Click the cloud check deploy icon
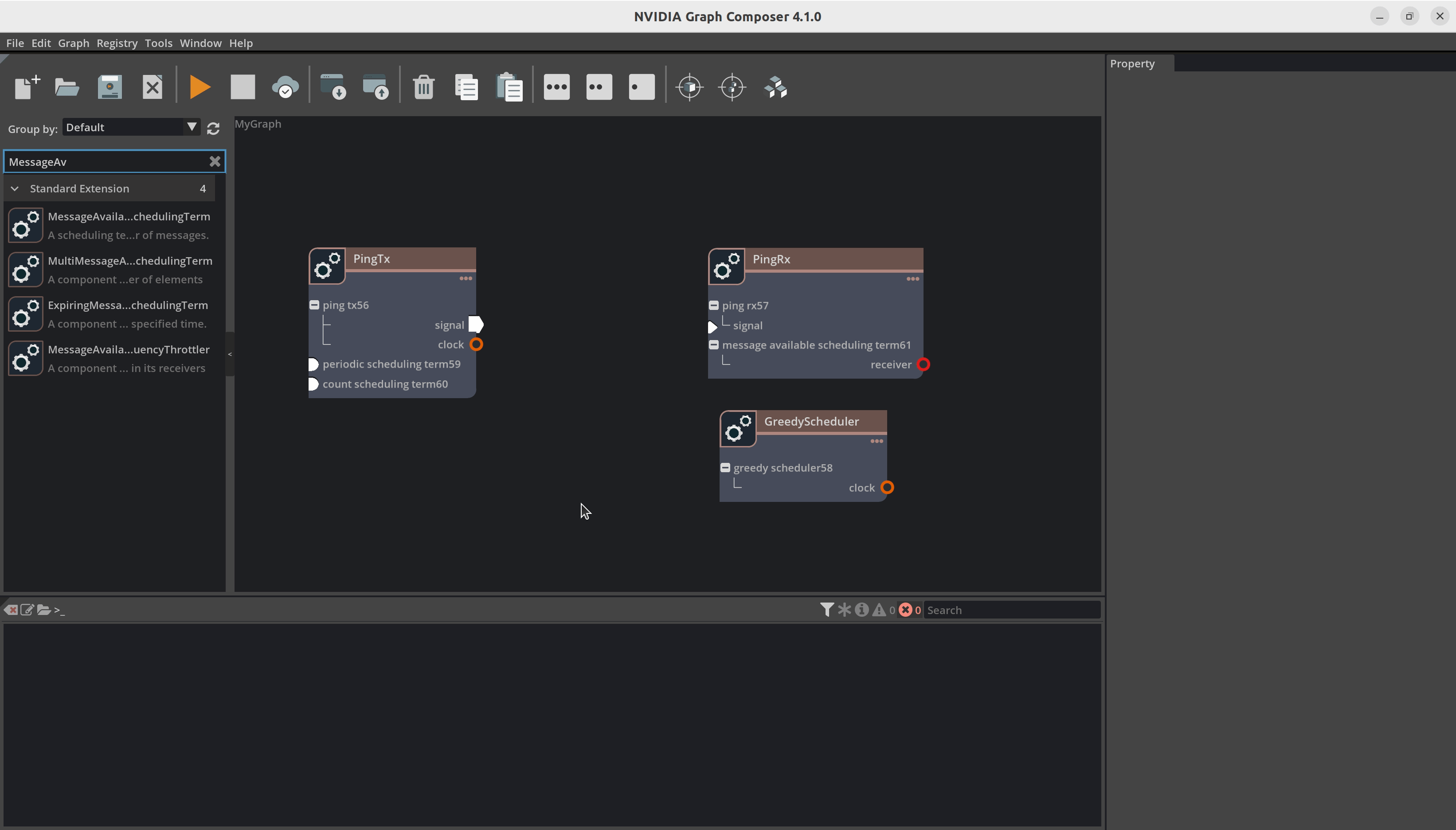Screen dimensions: 1456x830 coord(286,87)
